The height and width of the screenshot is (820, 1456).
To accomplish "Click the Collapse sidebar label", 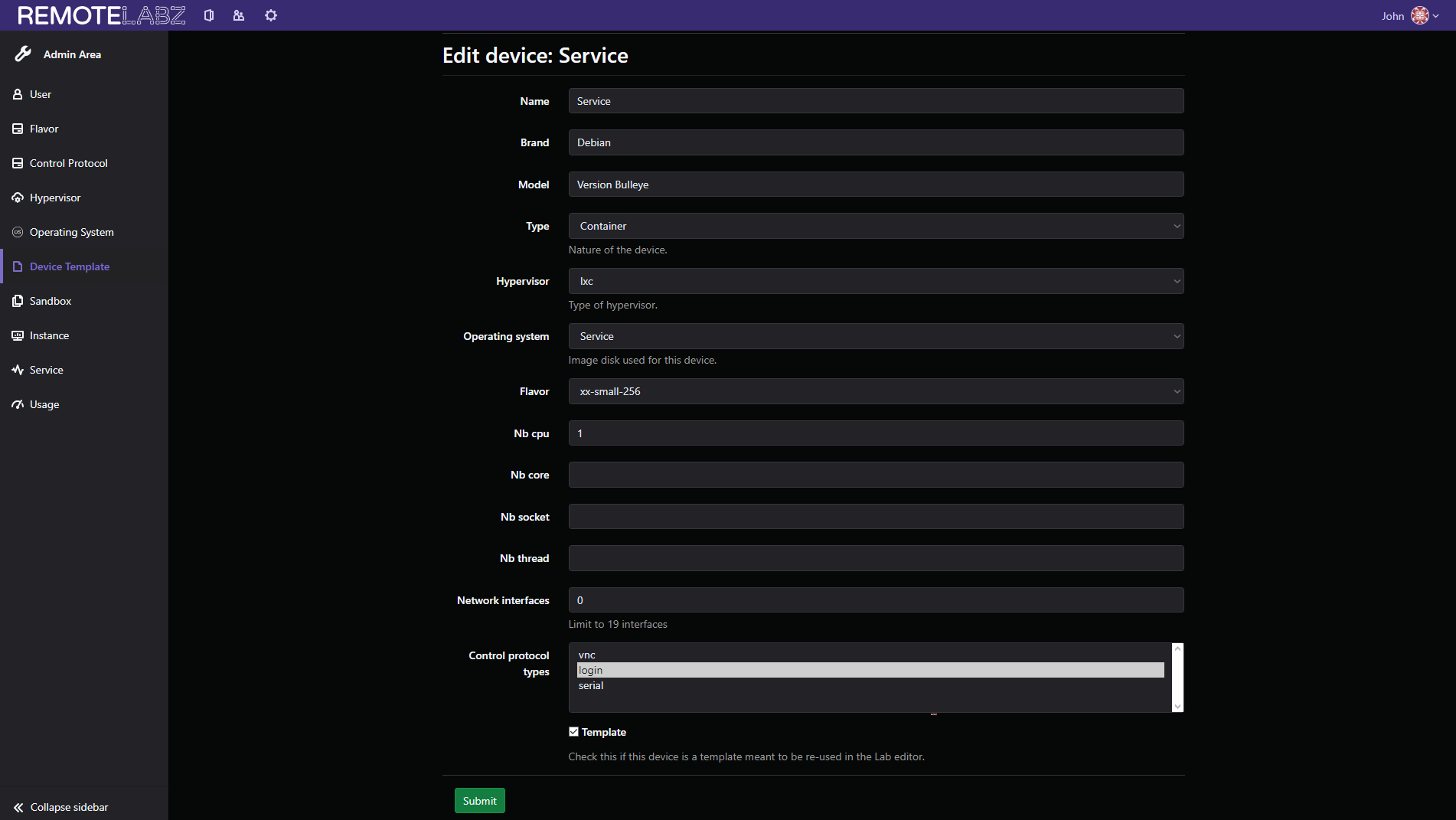I will (70, 807).
